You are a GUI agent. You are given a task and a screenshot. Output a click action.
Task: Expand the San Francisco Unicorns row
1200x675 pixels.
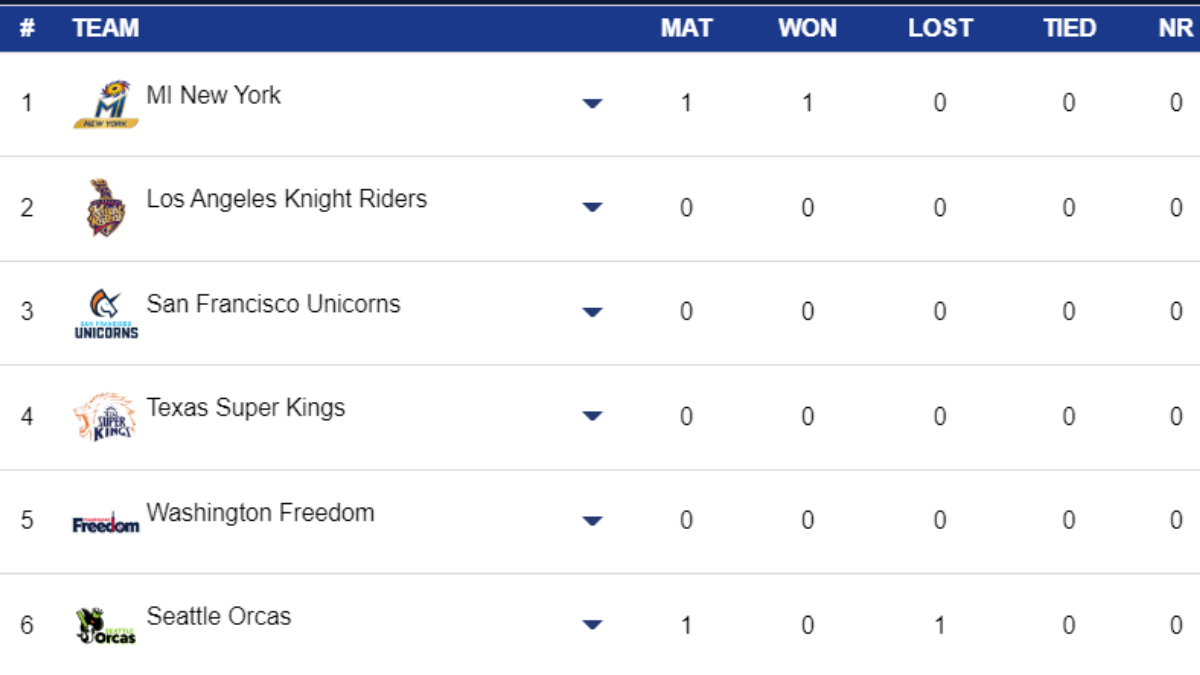(592, 312)
